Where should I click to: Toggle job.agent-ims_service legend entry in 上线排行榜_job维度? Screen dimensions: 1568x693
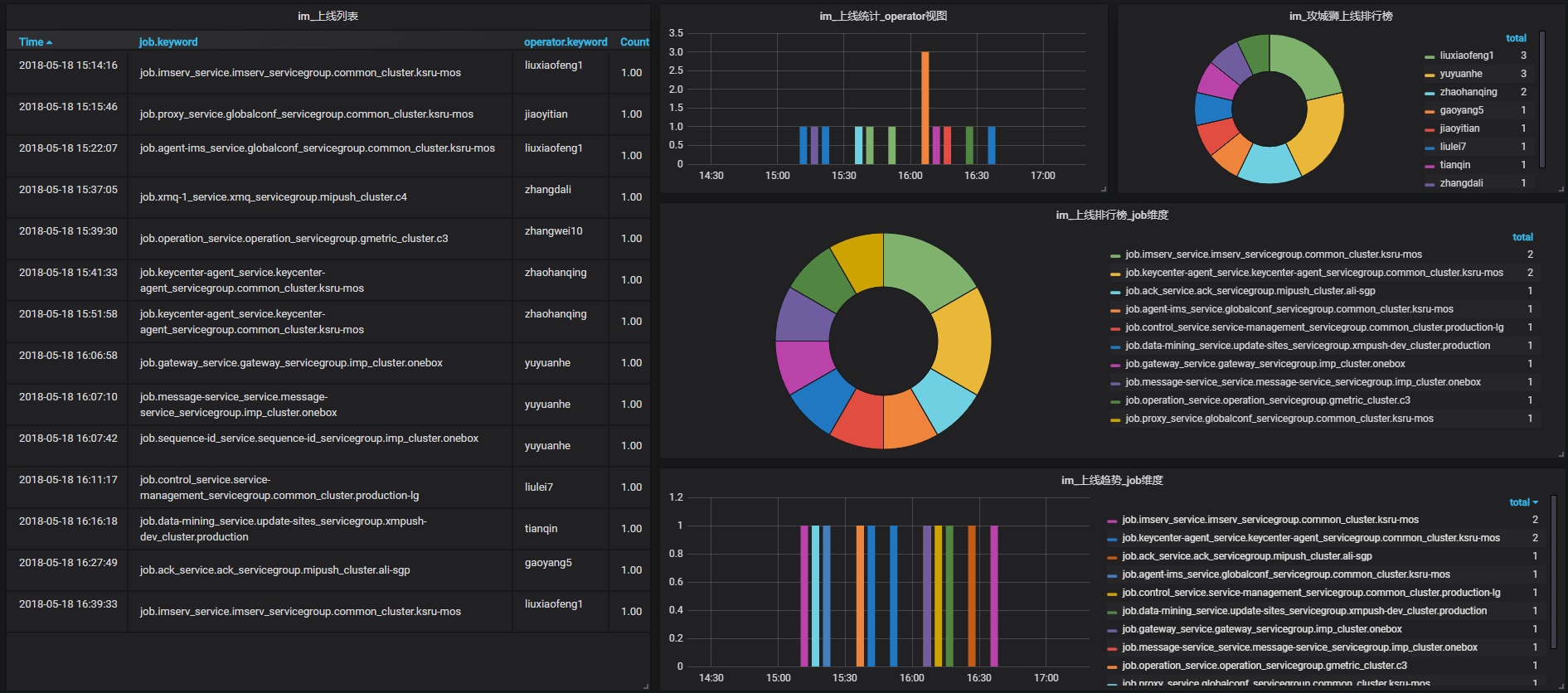(x=1289, y=309)
